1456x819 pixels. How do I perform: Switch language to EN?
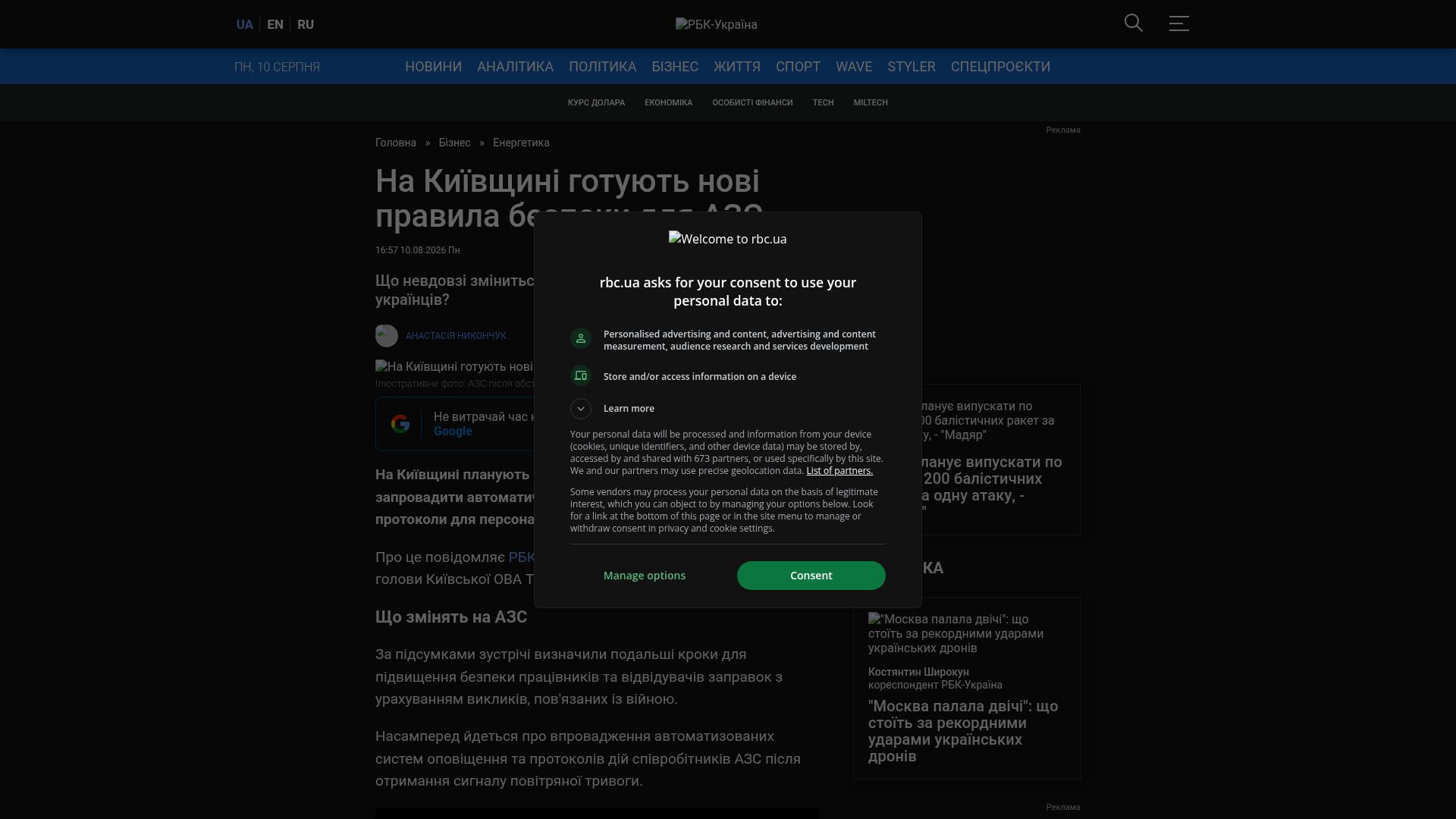tap(275, 24)
